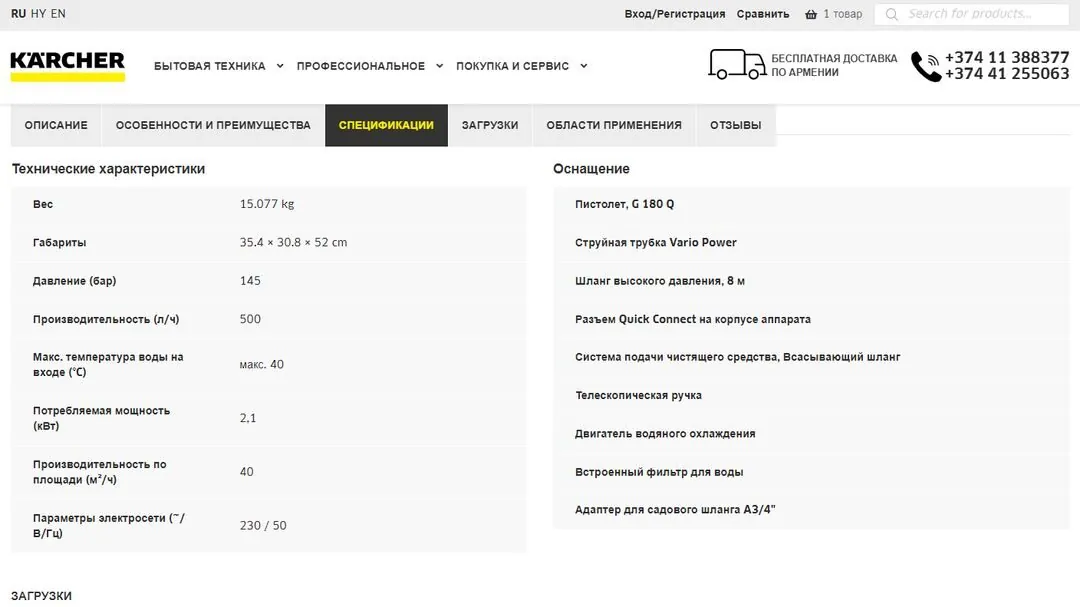Focus the Search for products field
This screenshot has height=607, width=1080.
(x=971, y=14)
